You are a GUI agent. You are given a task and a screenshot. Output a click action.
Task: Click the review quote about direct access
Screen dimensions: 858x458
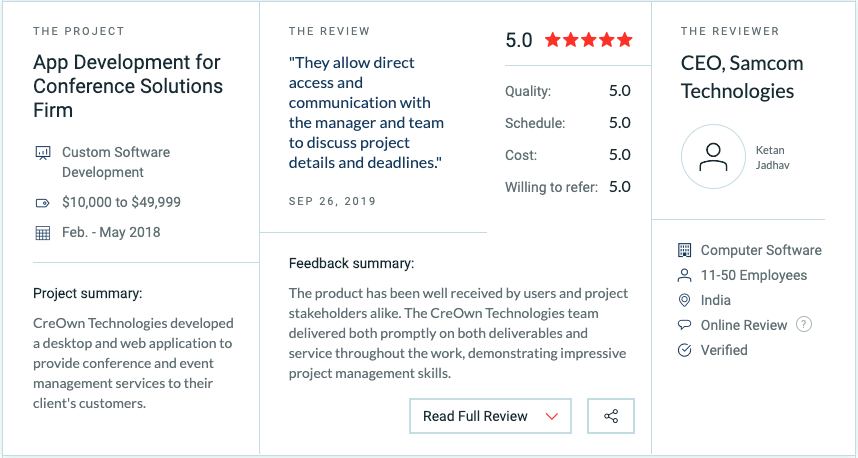coord(366,113)
